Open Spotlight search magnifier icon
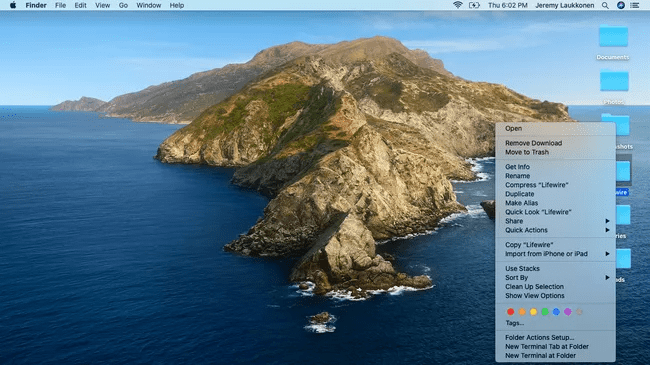 (x=605, y=5)
